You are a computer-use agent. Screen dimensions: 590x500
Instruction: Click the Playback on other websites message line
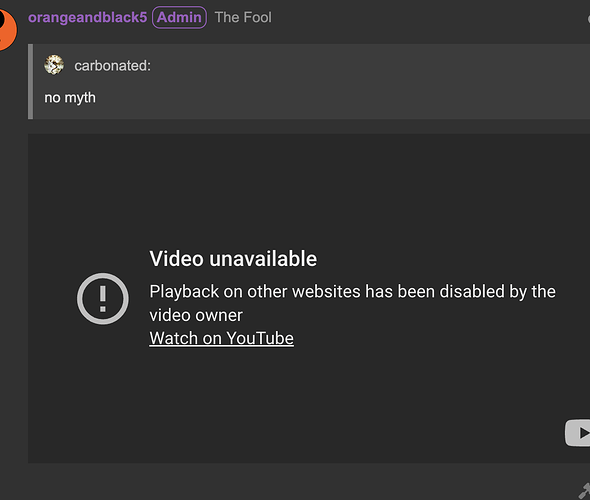click(352, 292)
